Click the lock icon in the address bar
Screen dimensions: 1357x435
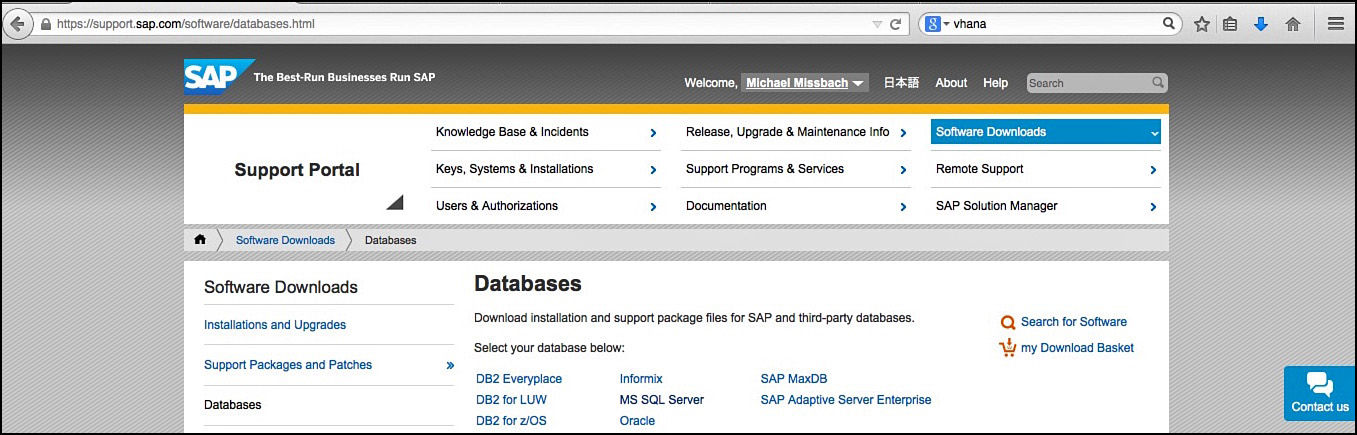(44, 24)
